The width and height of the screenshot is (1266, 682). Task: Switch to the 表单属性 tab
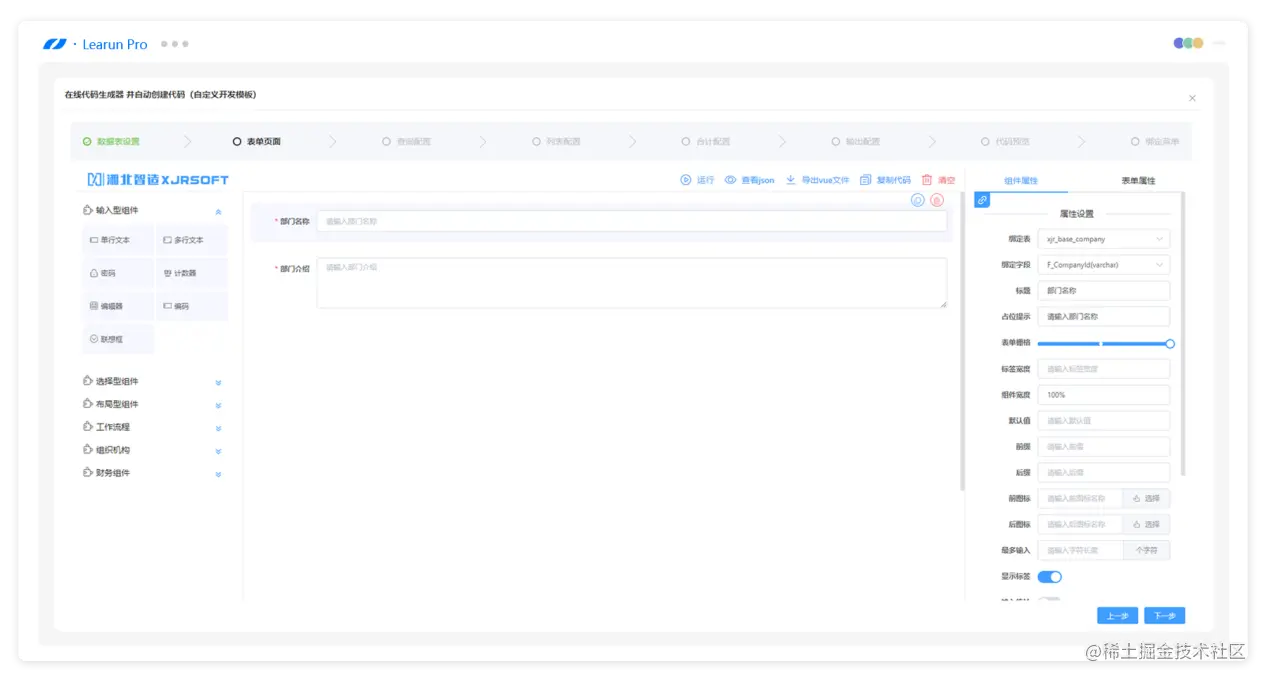coord(1138,181)
